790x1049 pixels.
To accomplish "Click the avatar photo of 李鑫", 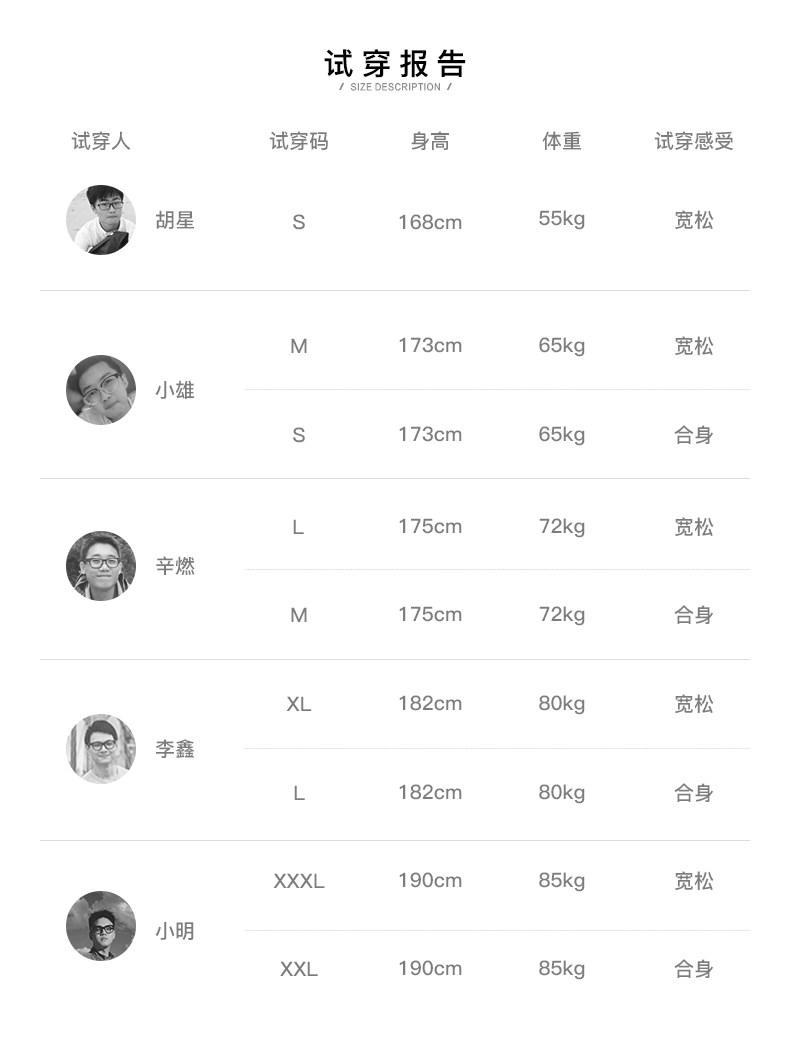I will click(101, 749).
